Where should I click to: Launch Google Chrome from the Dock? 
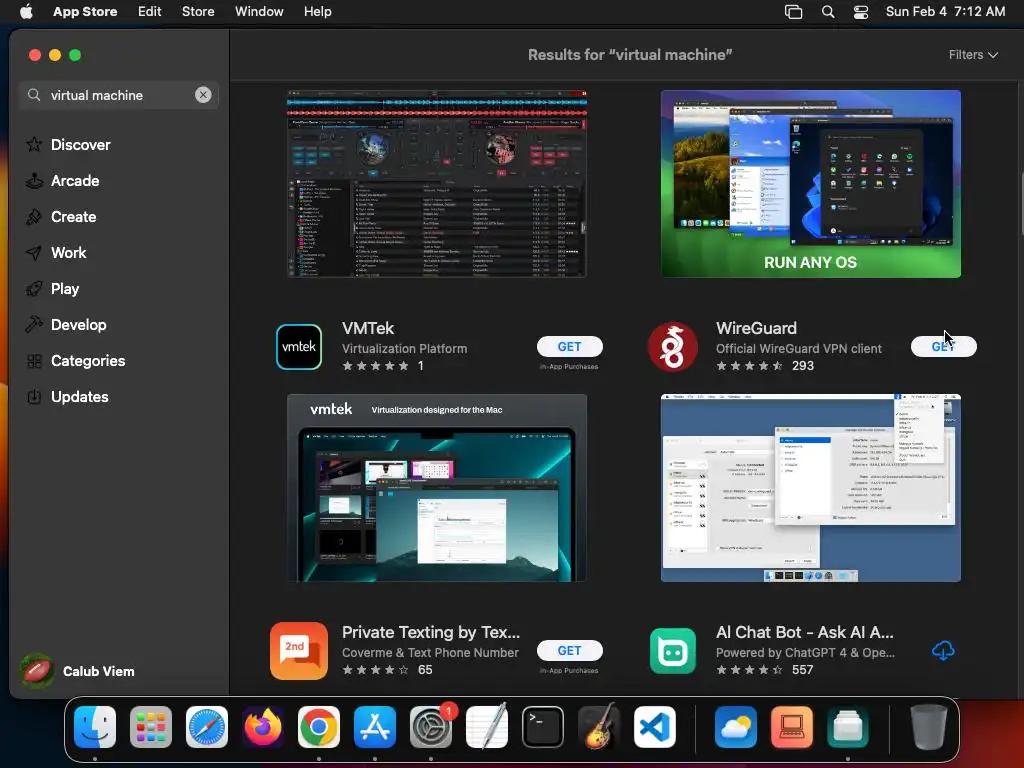[319, 727]
